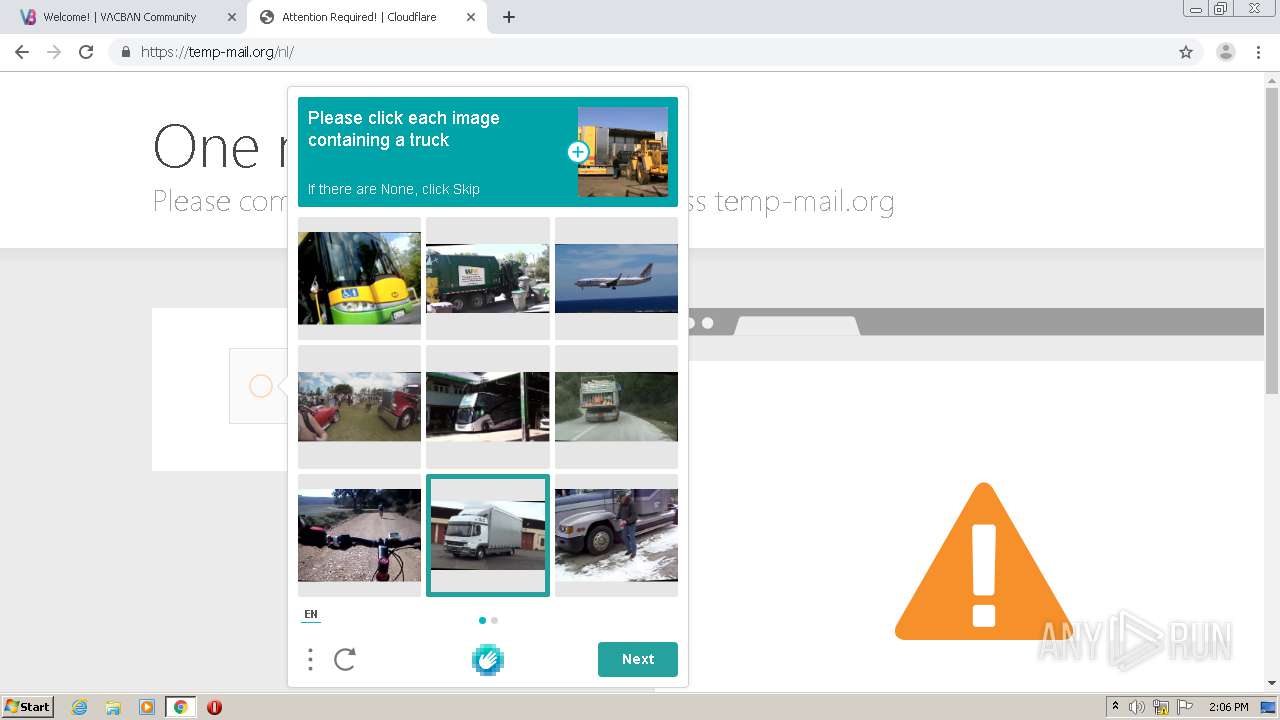Select the snowy truck with person image
1280x720 pixels.
[616, 535]
